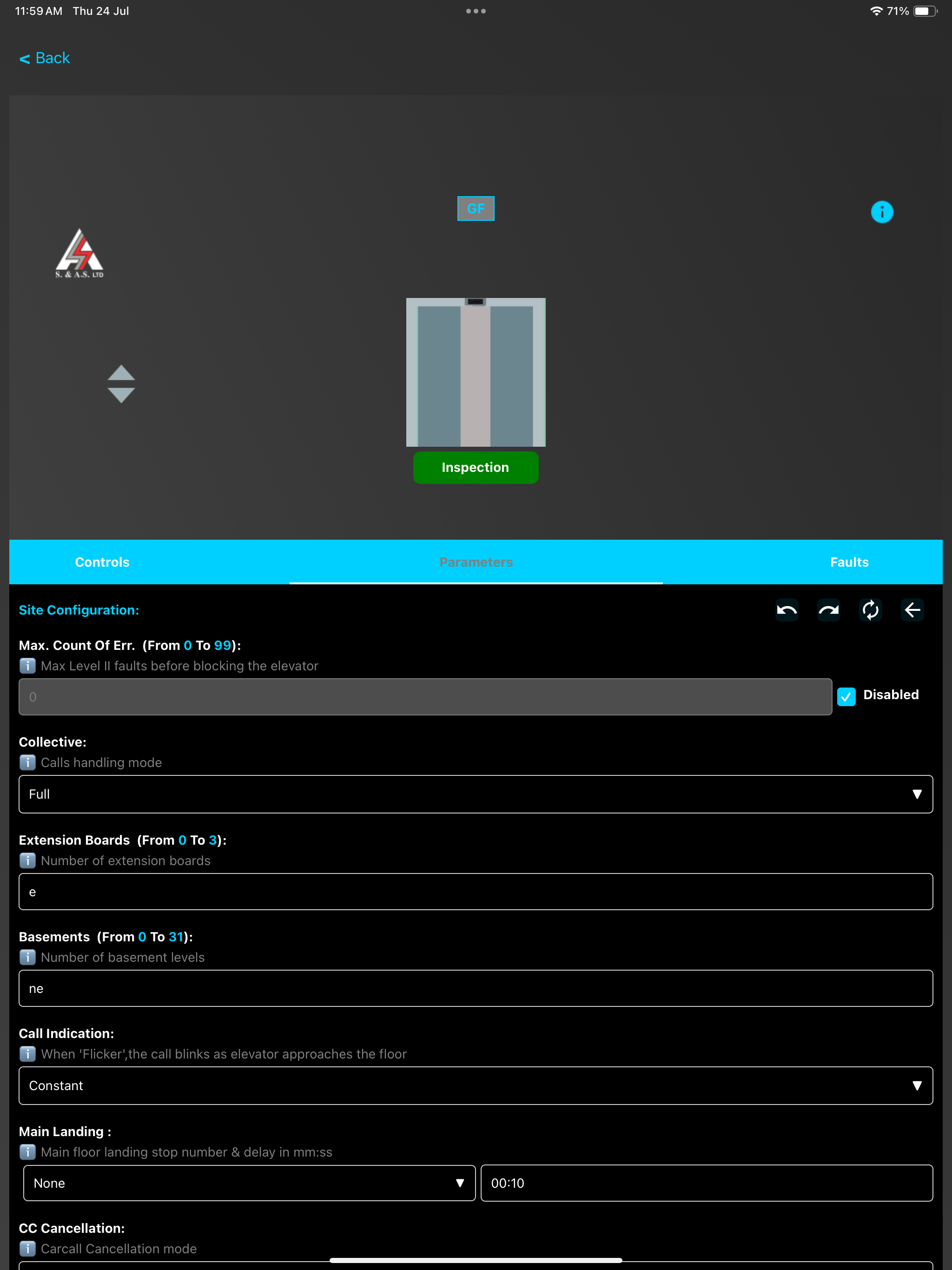This screenshot has height=1270, width=952.
Task: Click the left arrow return icon
Action: coord(912,610)
